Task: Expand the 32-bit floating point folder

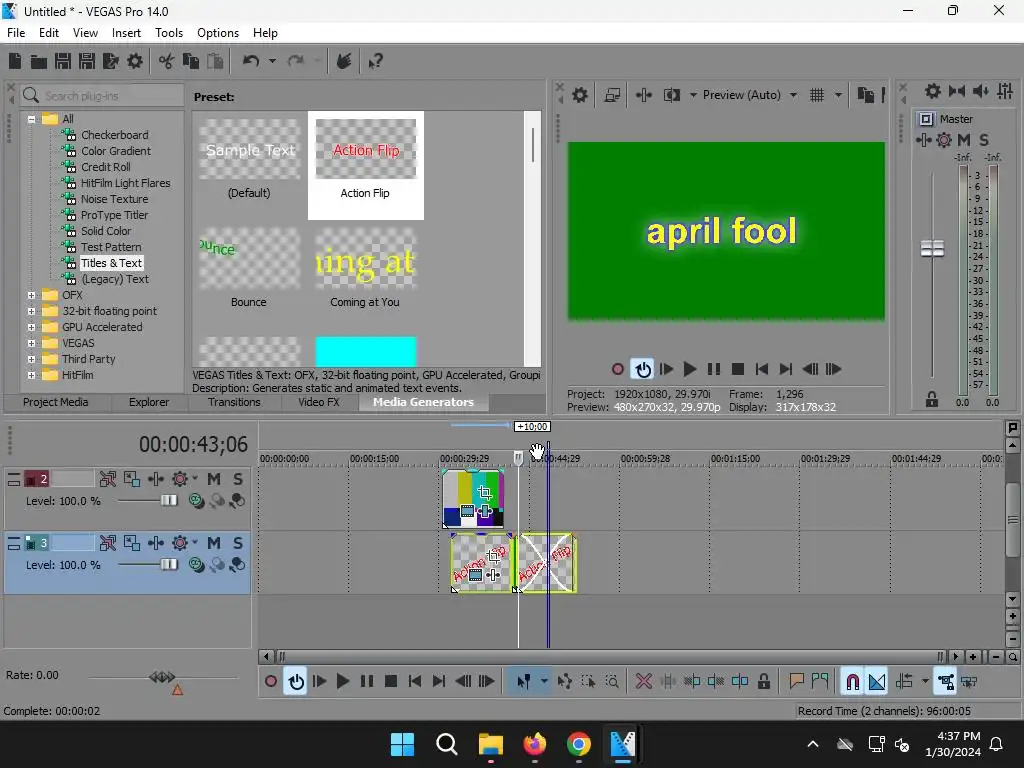Action: pos(31,312)
